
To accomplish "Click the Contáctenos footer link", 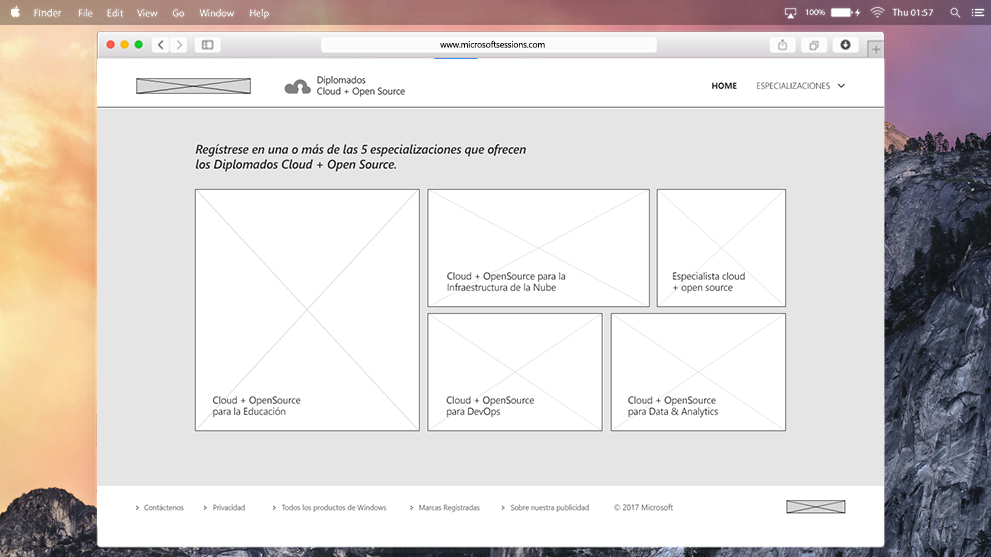I will (x=163, y=508).
